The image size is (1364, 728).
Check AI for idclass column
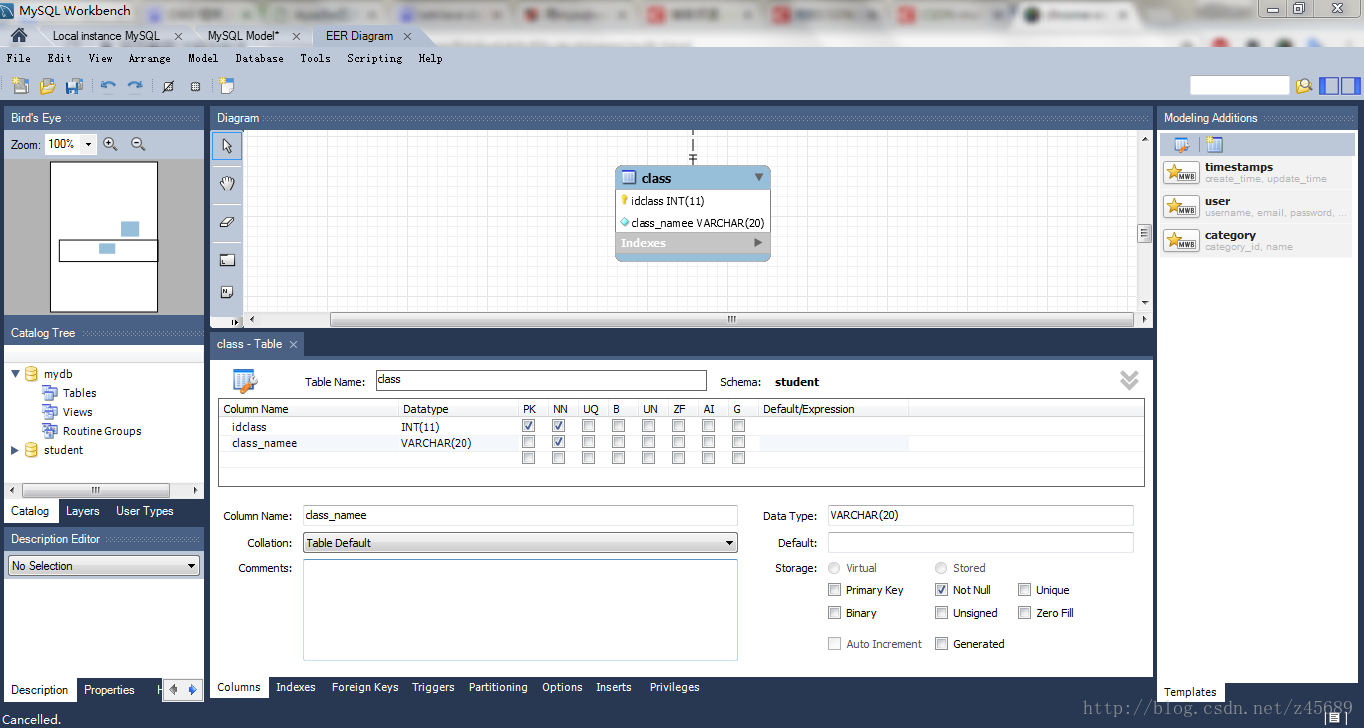coord(708,426)
